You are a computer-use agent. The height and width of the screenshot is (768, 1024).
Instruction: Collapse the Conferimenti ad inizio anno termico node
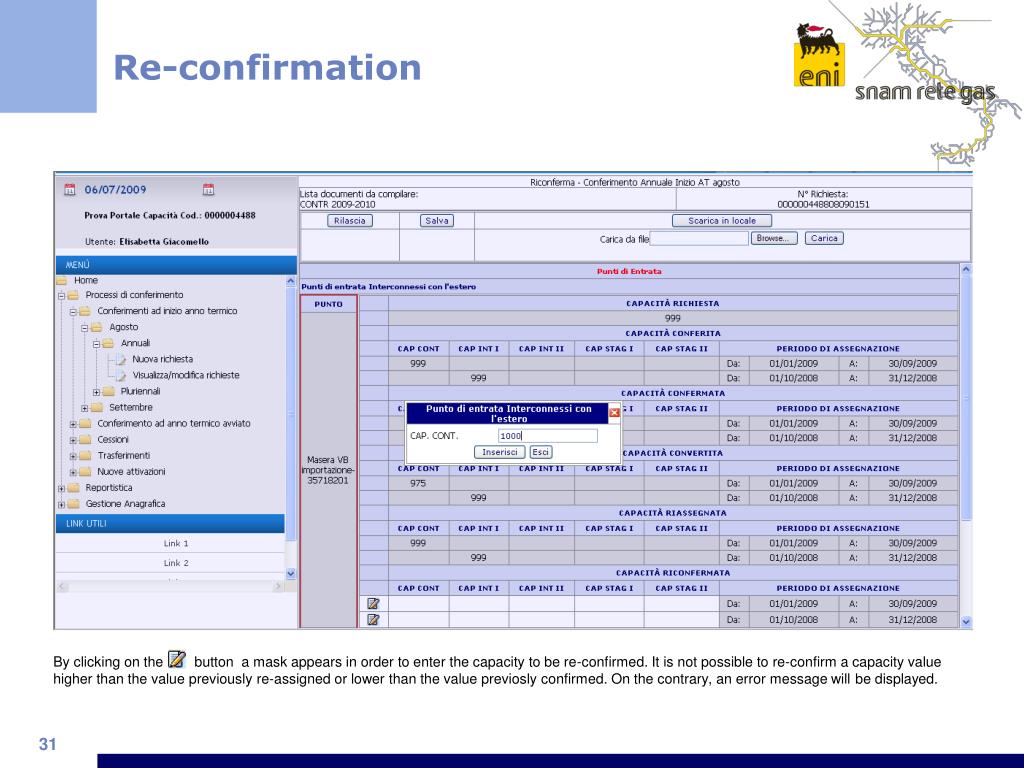click(73, 312)
